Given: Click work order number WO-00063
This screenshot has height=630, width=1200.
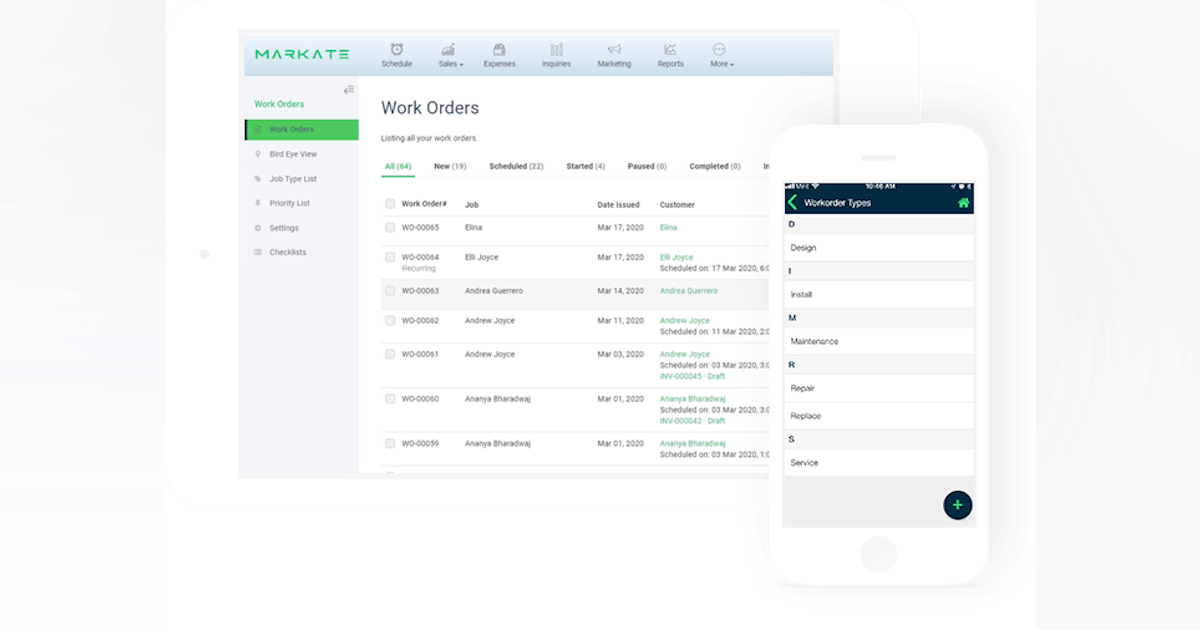Looking at the screenshot, I should point(420,291).
